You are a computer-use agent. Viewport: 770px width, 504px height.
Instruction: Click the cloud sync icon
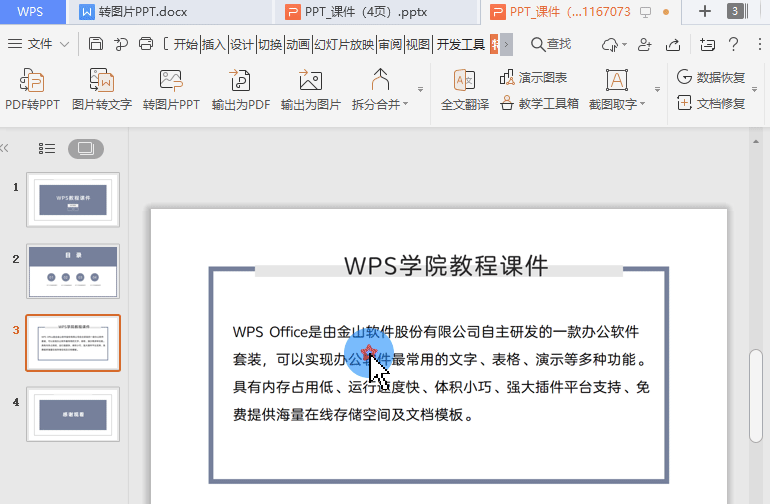tap(609, 45)
